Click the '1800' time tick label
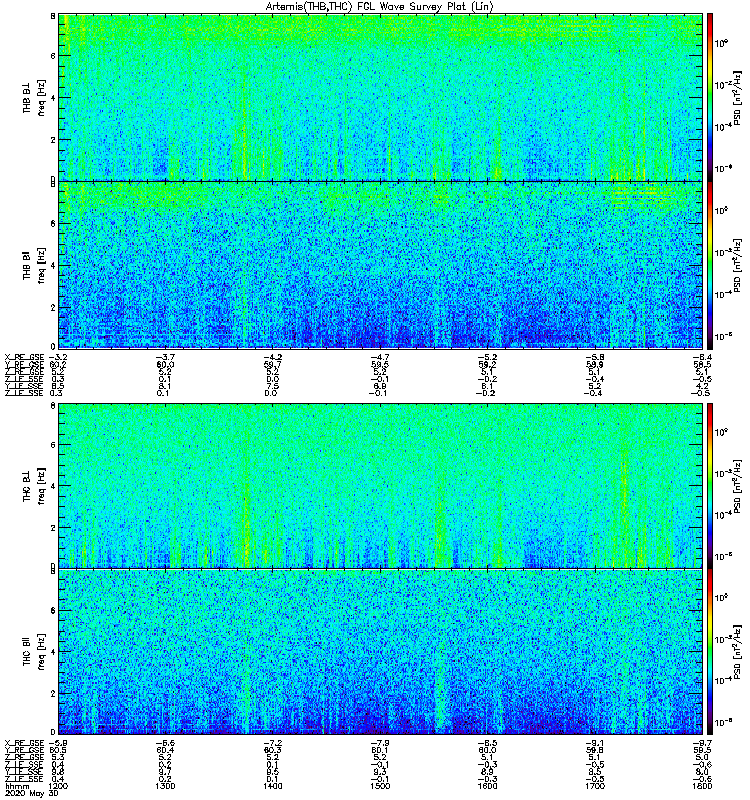Image resolution: width=750 pixels, height=800 pixels. [x=702, y=786]
